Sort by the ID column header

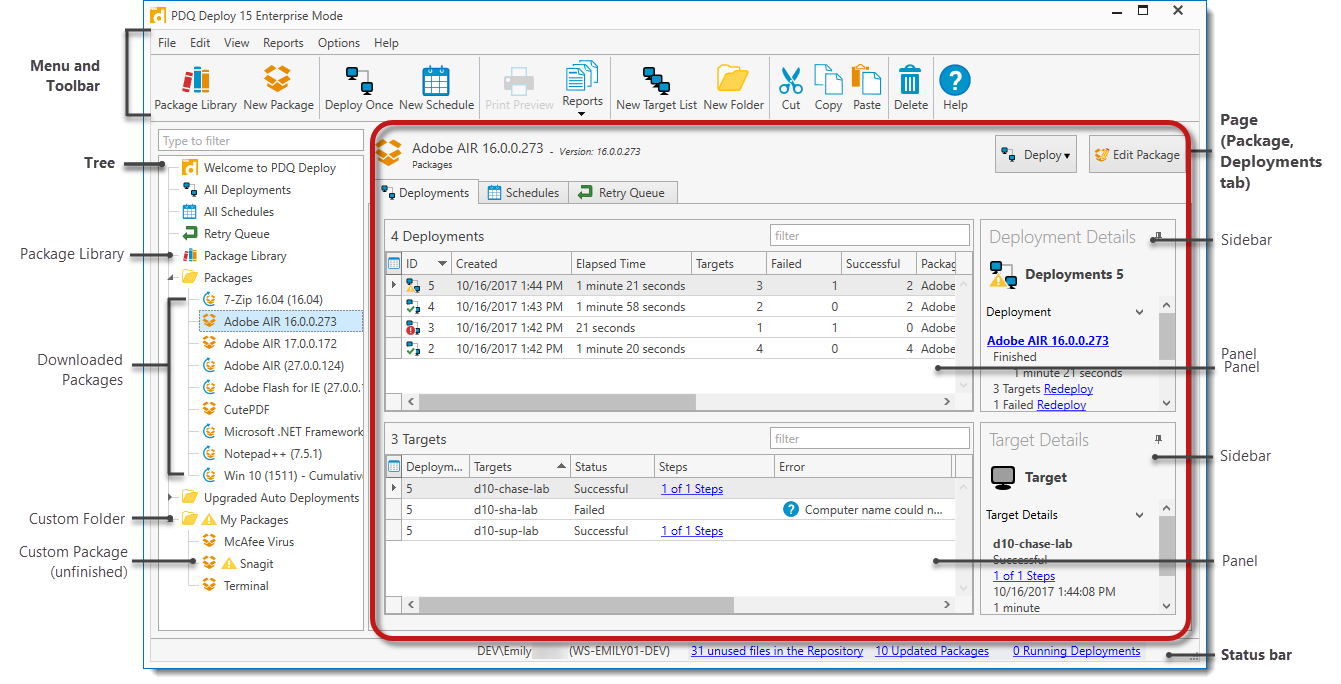pyautogui.click(x=426, y=264)
